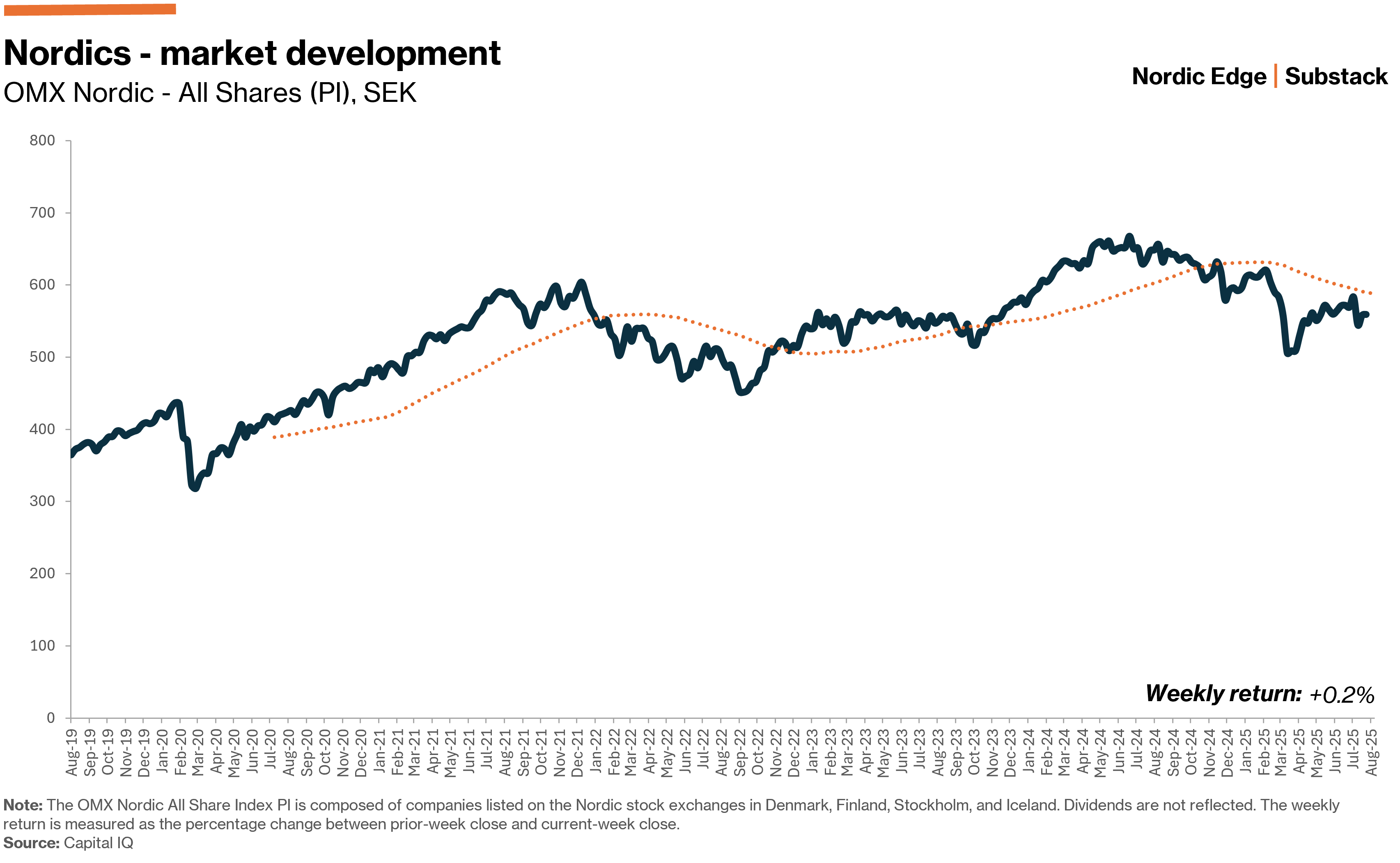Click the Note label in the footnote
1400x863 pixels.
(23, 805)
